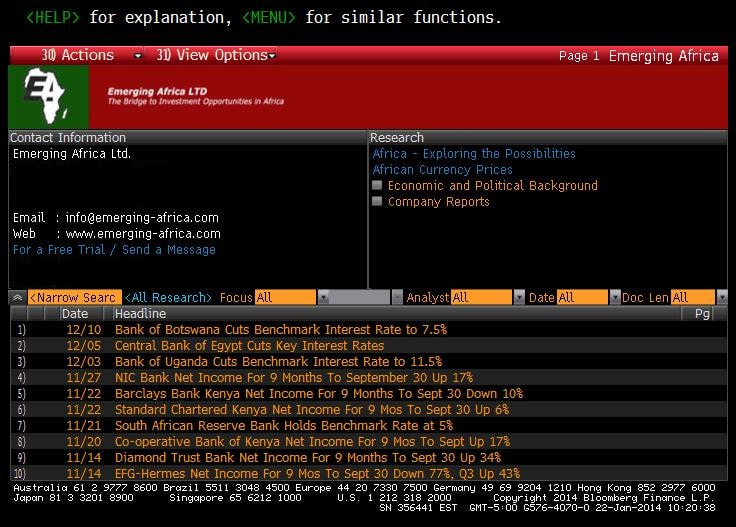This screenshot has height=527, width=736.
Task: Open Central Bank of Egypt headline
Action: [249, 345]
